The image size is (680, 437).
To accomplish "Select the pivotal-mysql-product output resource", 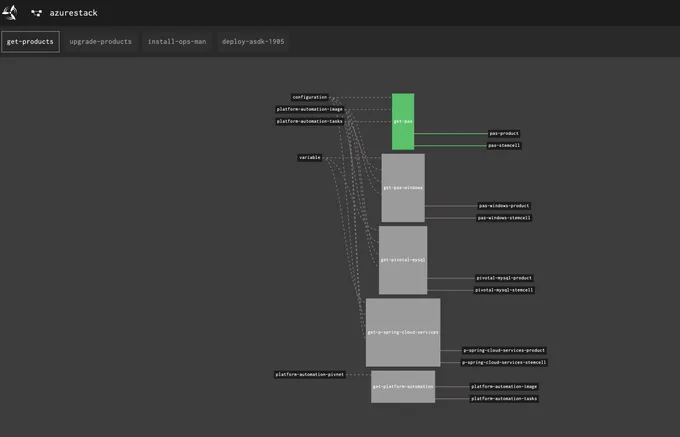I will tap(504, 278).
